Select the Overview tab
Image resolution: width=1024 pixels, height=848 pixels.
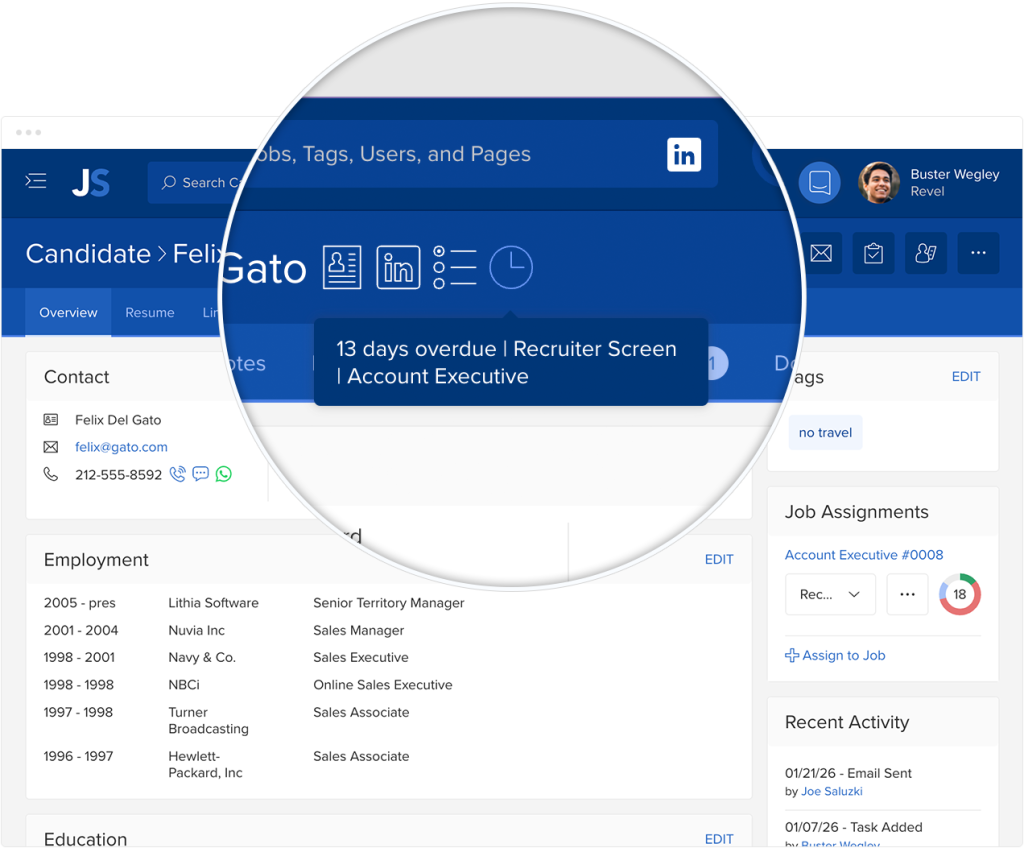pos(67,312)
